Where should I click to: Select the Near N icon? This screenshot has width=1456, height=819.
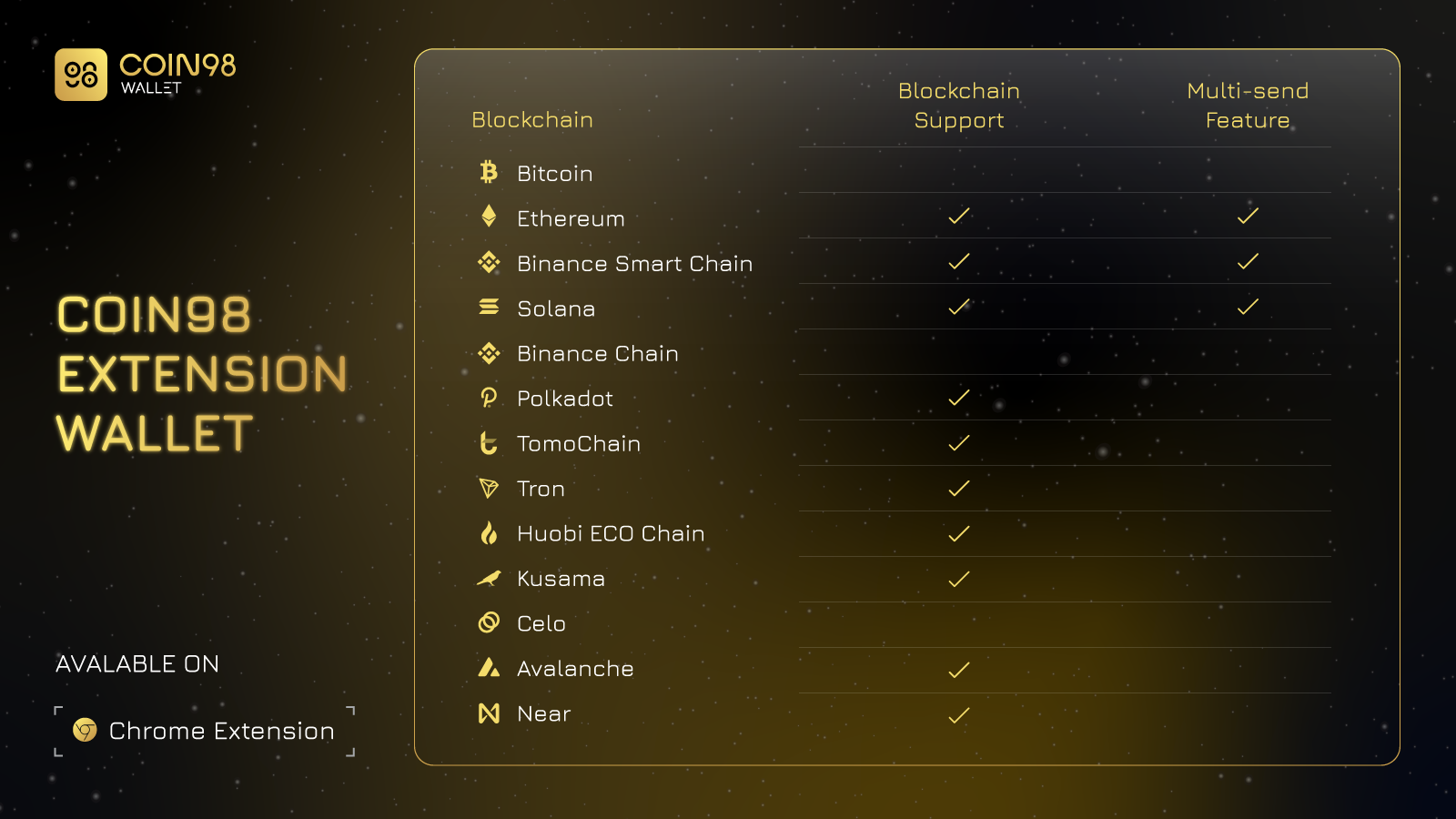pyautogui.click(x=489, y=713)
